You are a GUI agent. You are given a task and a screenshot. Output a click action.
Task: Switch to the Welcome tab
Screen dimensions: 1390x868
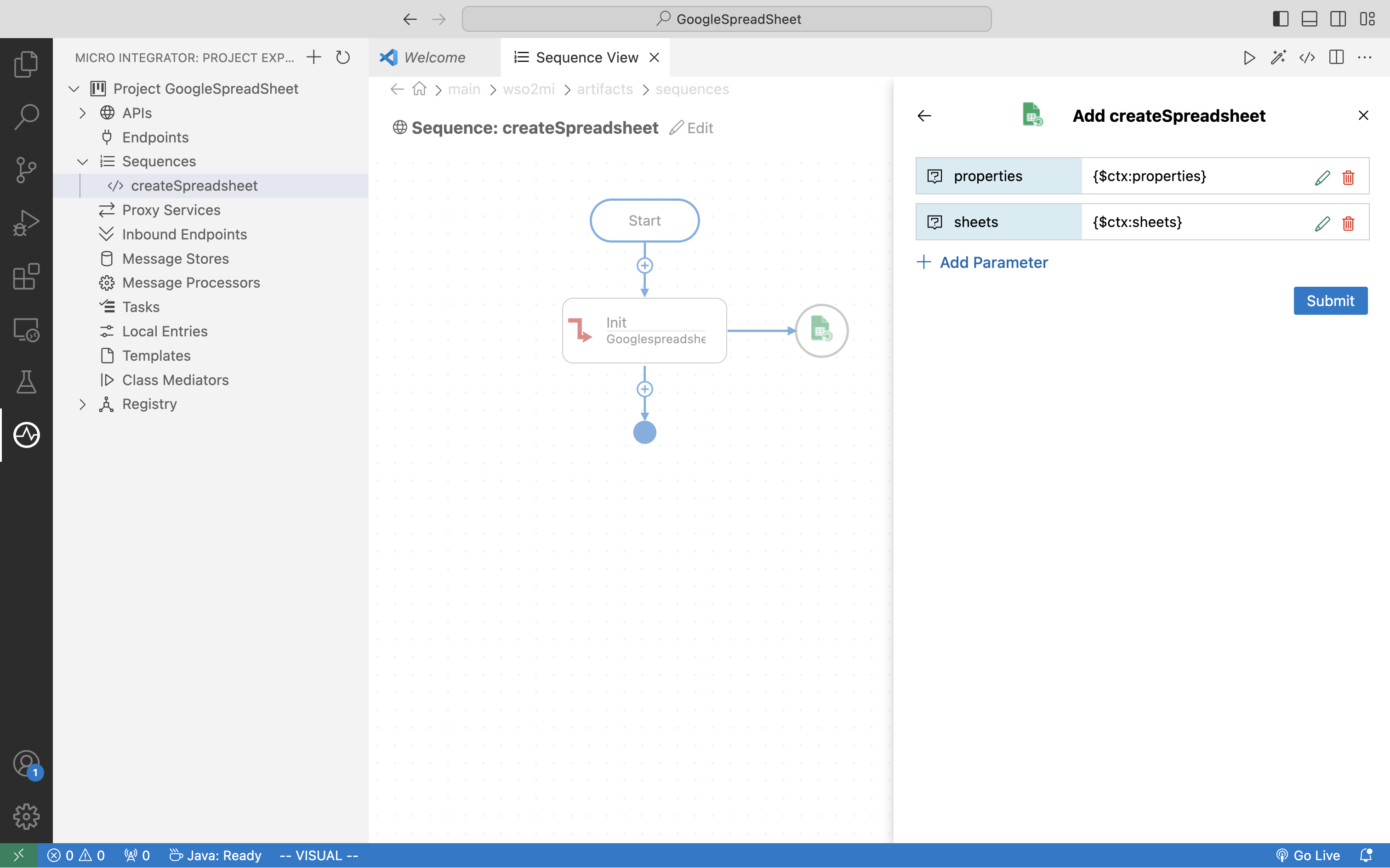point(434,57)
